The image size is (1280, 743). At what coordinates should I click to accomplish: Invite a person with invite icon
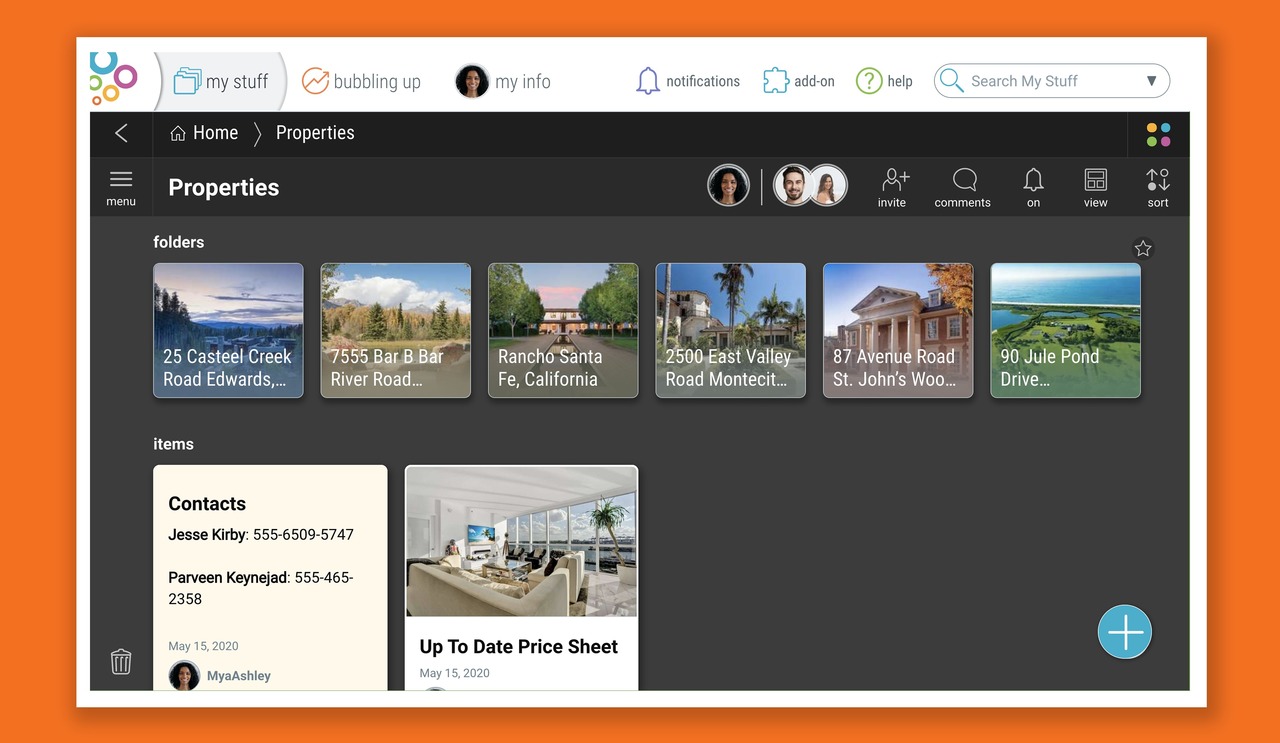tap(892, 188)
